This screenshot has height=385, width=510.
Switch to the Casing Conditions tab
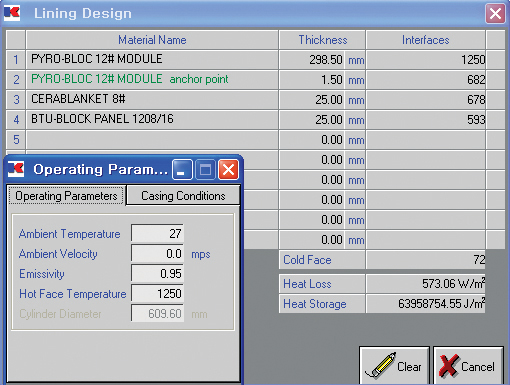point(183,196)
